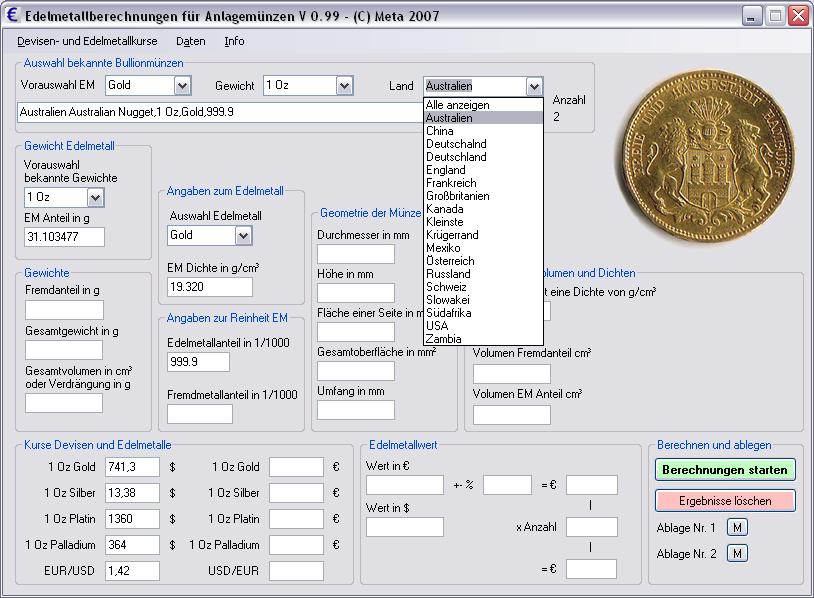Open the Auswahl Edelmetall dropdown
Image resolution: width=814 pixels, height=598 pixels.
tap(243, 235)
